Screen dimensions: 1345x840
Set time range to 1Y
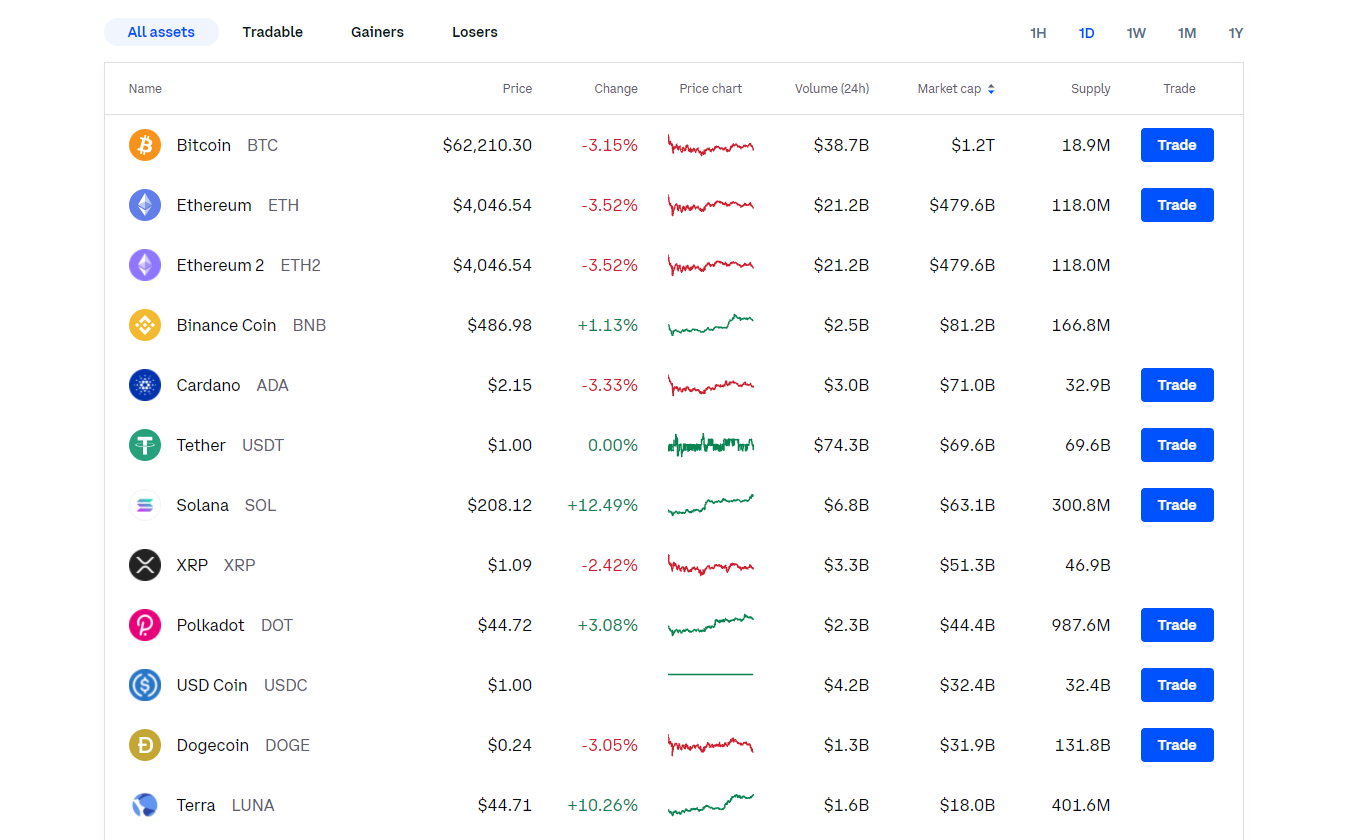(1236, 33)
